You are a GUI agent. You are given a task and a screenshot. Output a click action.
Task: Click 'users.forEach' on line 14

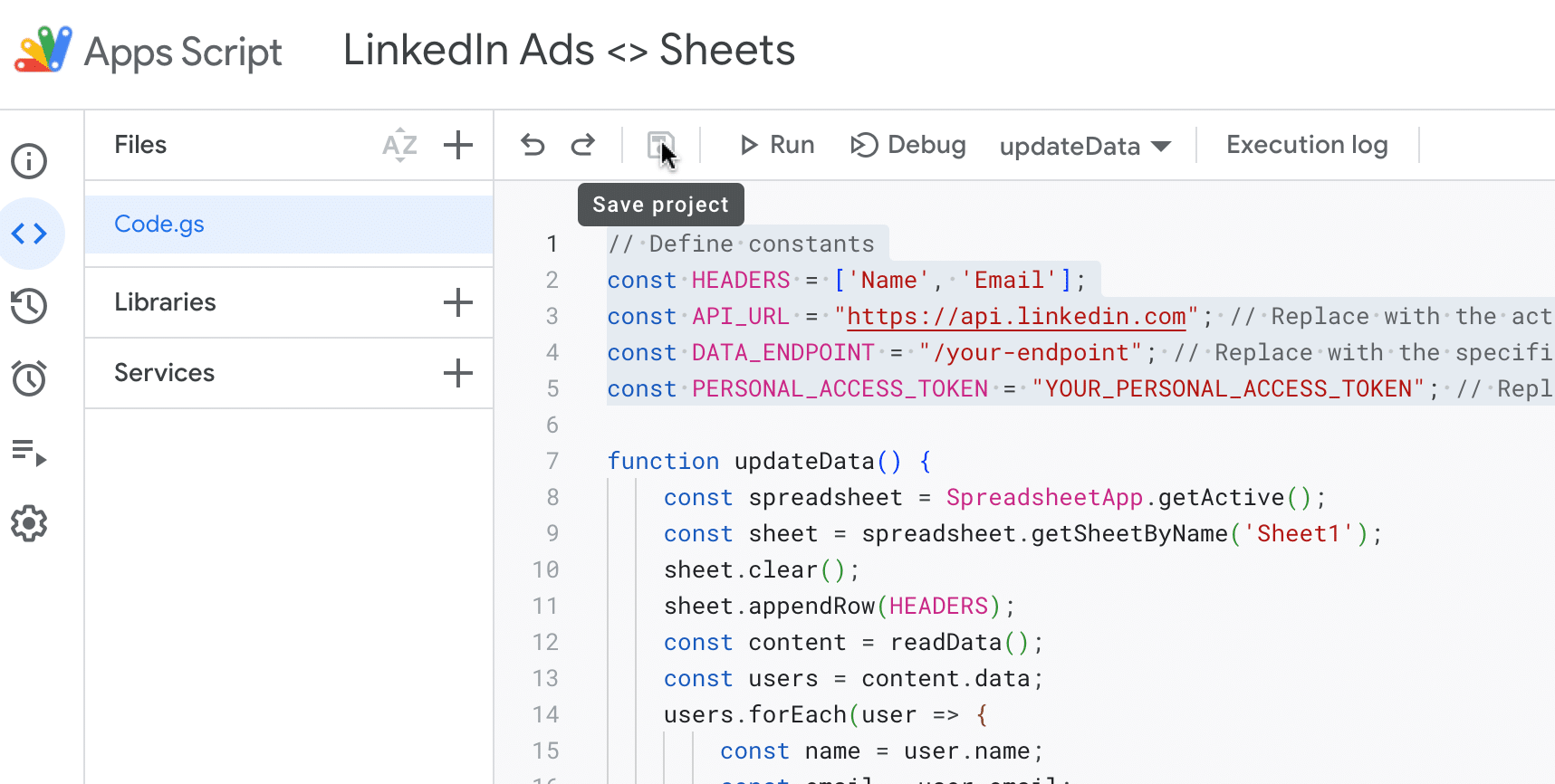pos(754,714)
